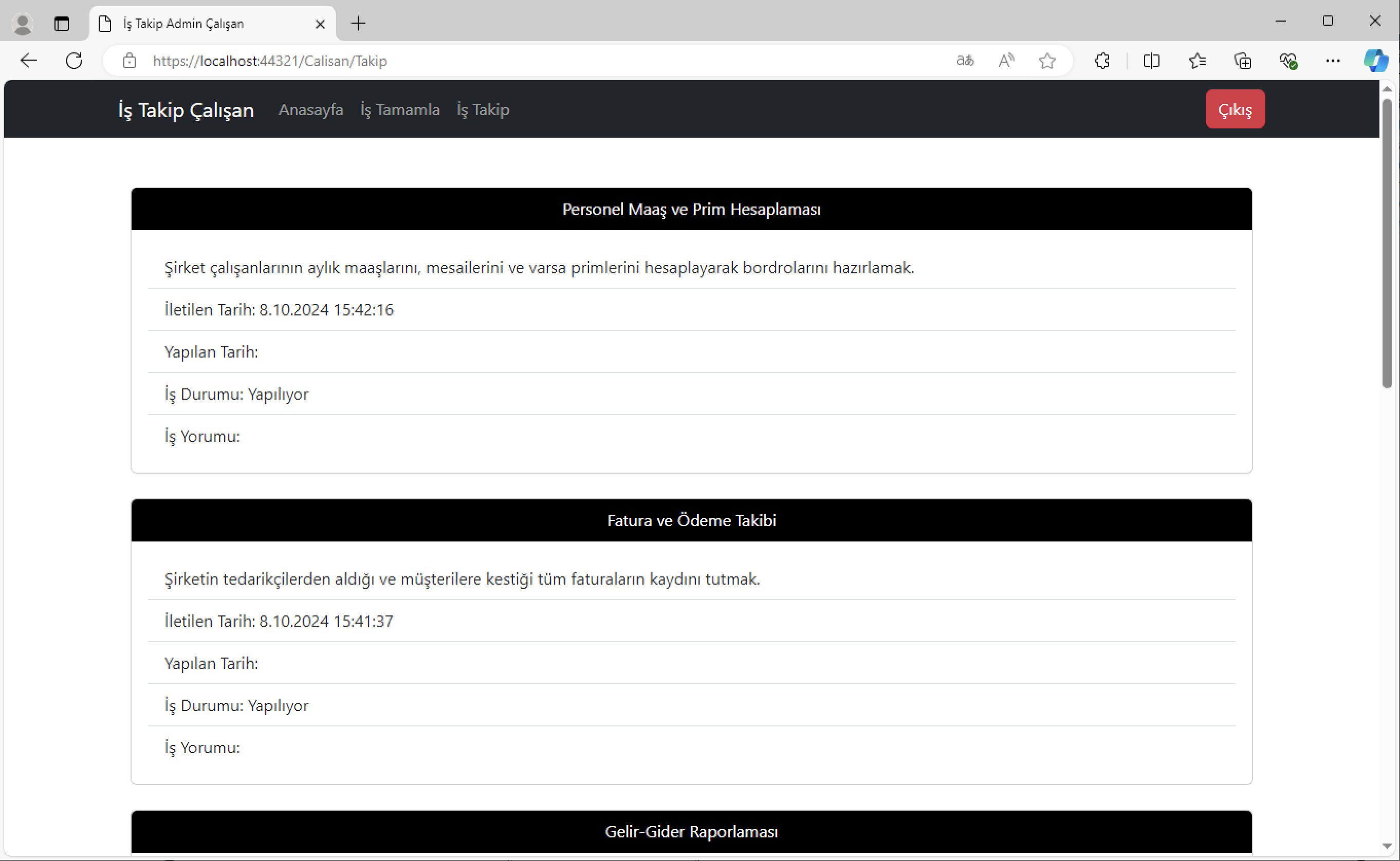The image size is (1400, 861).
Task: Click İş Yorumu in Personel Maaş card
Action: click(691, 436)
